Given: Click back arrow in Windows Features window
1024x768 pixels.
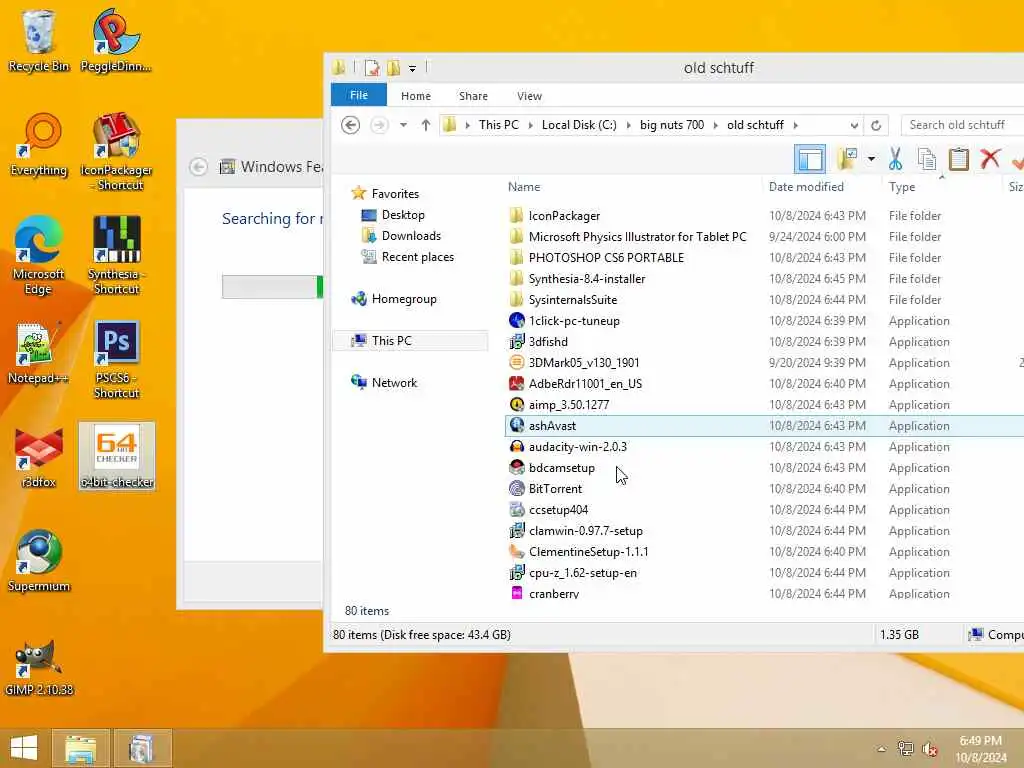Looking at the screenshot, I should (x=199, y=167).
